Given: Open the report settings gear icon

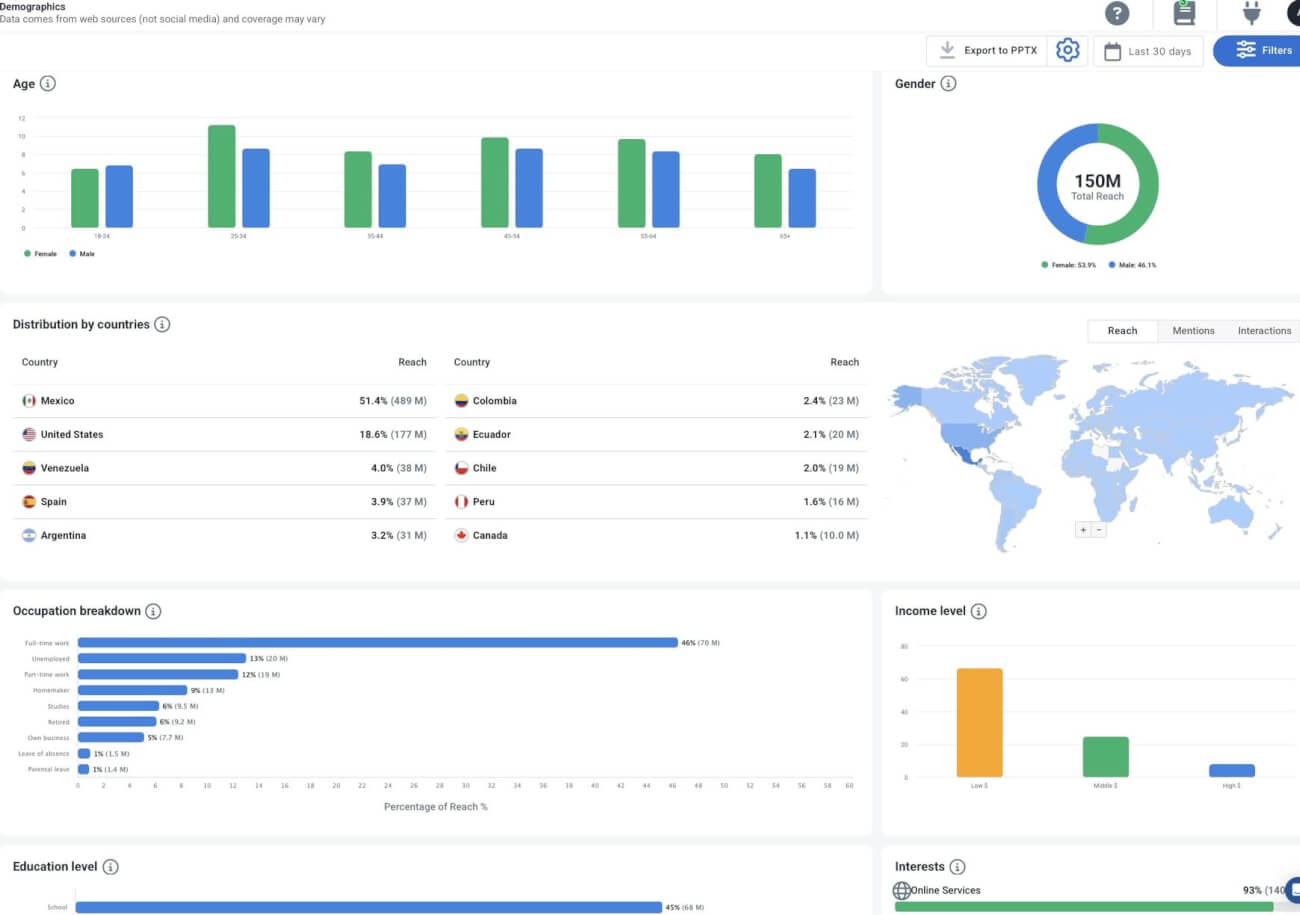Looking at the screenshot, I should (1067, 49).
